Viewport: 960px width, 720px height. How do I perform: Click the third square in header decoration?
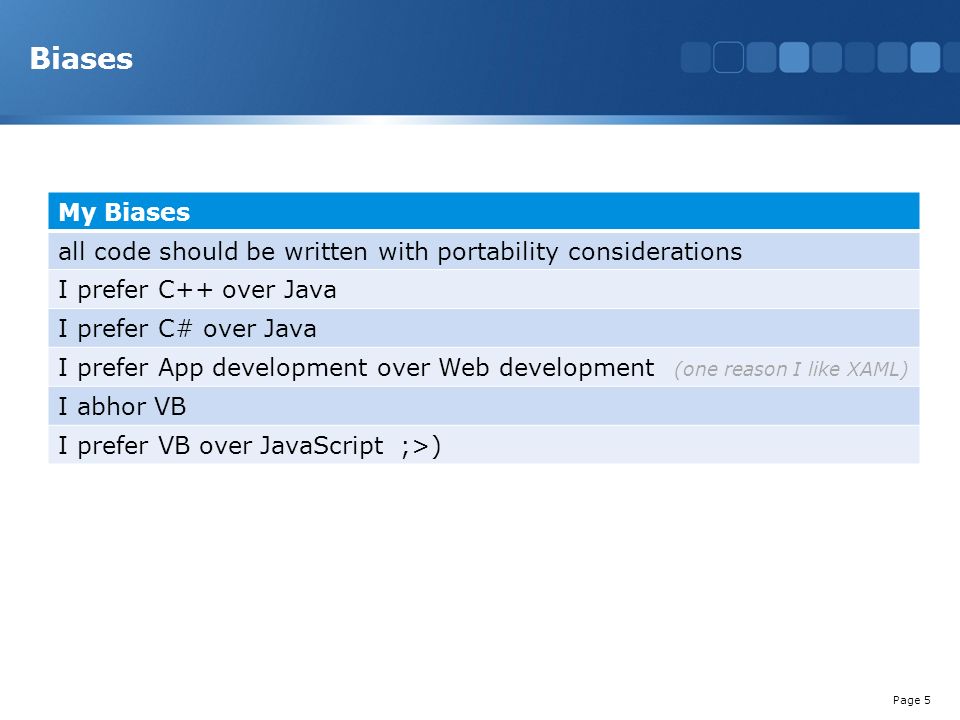(x=762, y=58)
